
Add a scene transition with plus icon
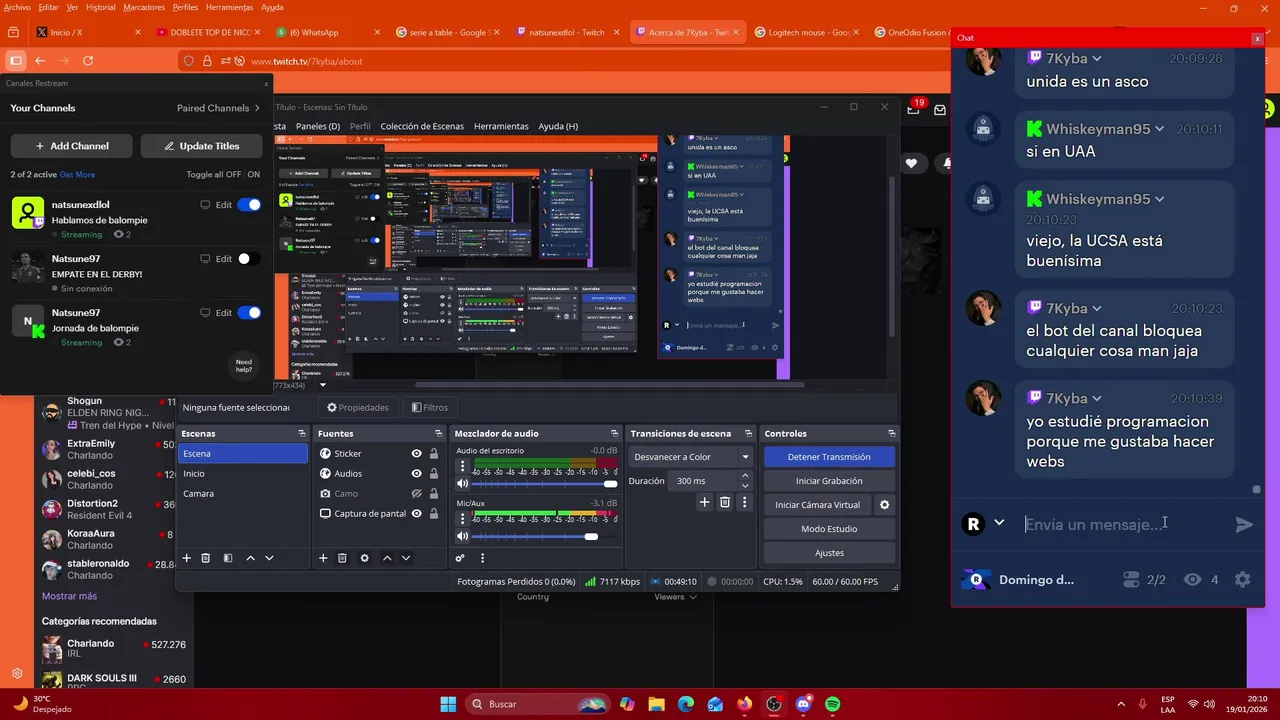(704, 503)
